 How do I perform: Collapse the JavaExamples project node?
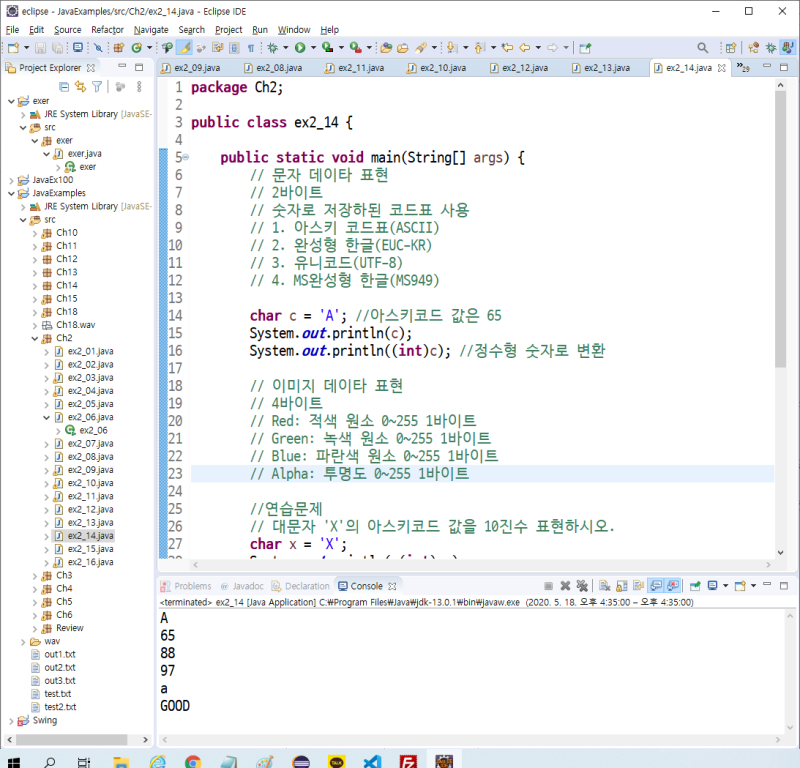(x=11, y=193)
